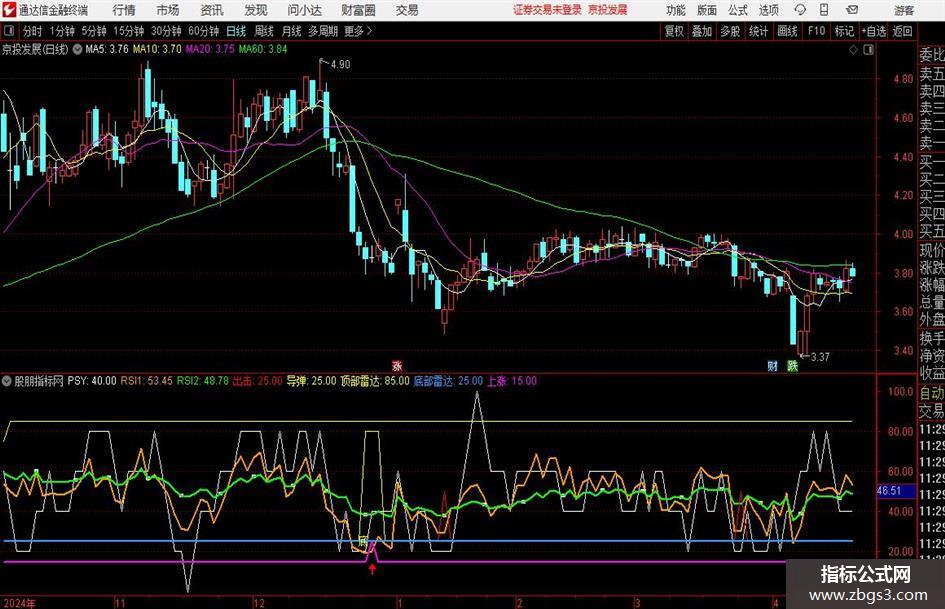Screen dimensions: 945x609
Task: Click the 通达信 red logo icon
Action: pos(9,10)
